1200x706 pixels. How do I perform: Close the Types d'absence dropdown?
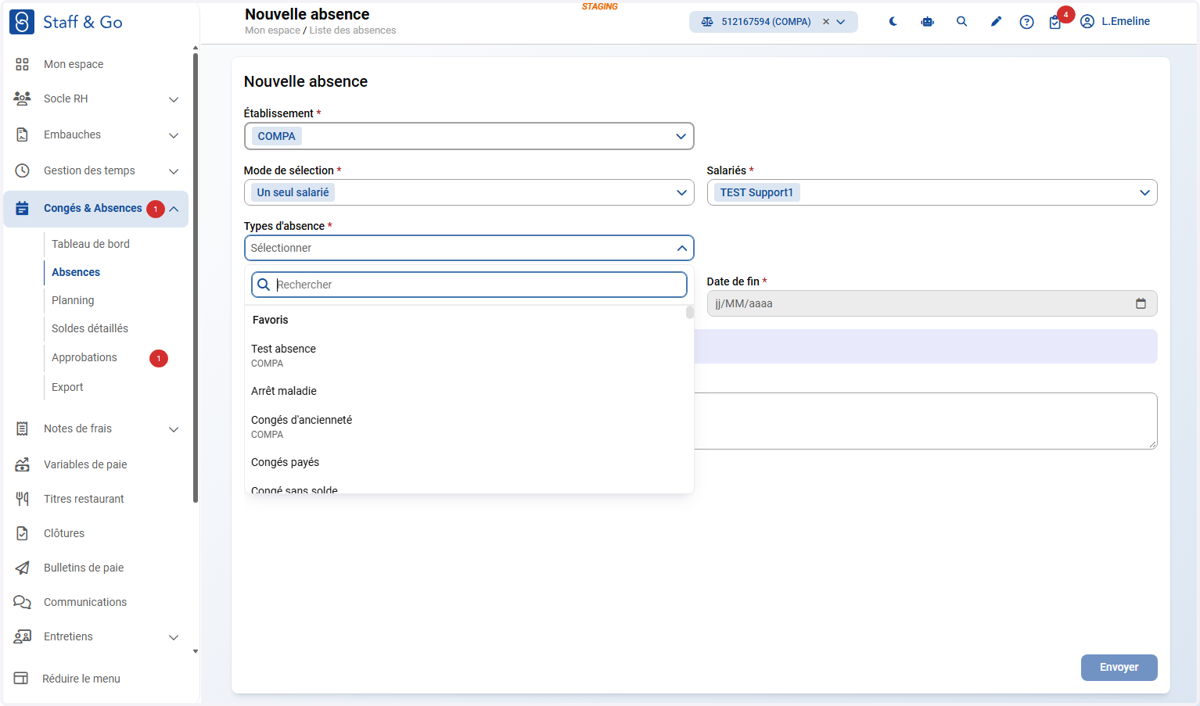tap(469, 248)
